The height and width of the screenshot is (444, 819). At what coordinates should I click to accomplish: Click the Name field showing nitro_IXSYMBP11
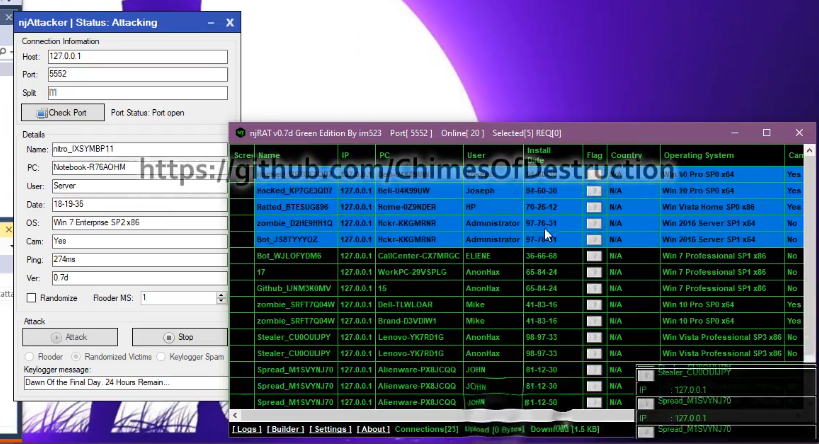coord(139,149)
